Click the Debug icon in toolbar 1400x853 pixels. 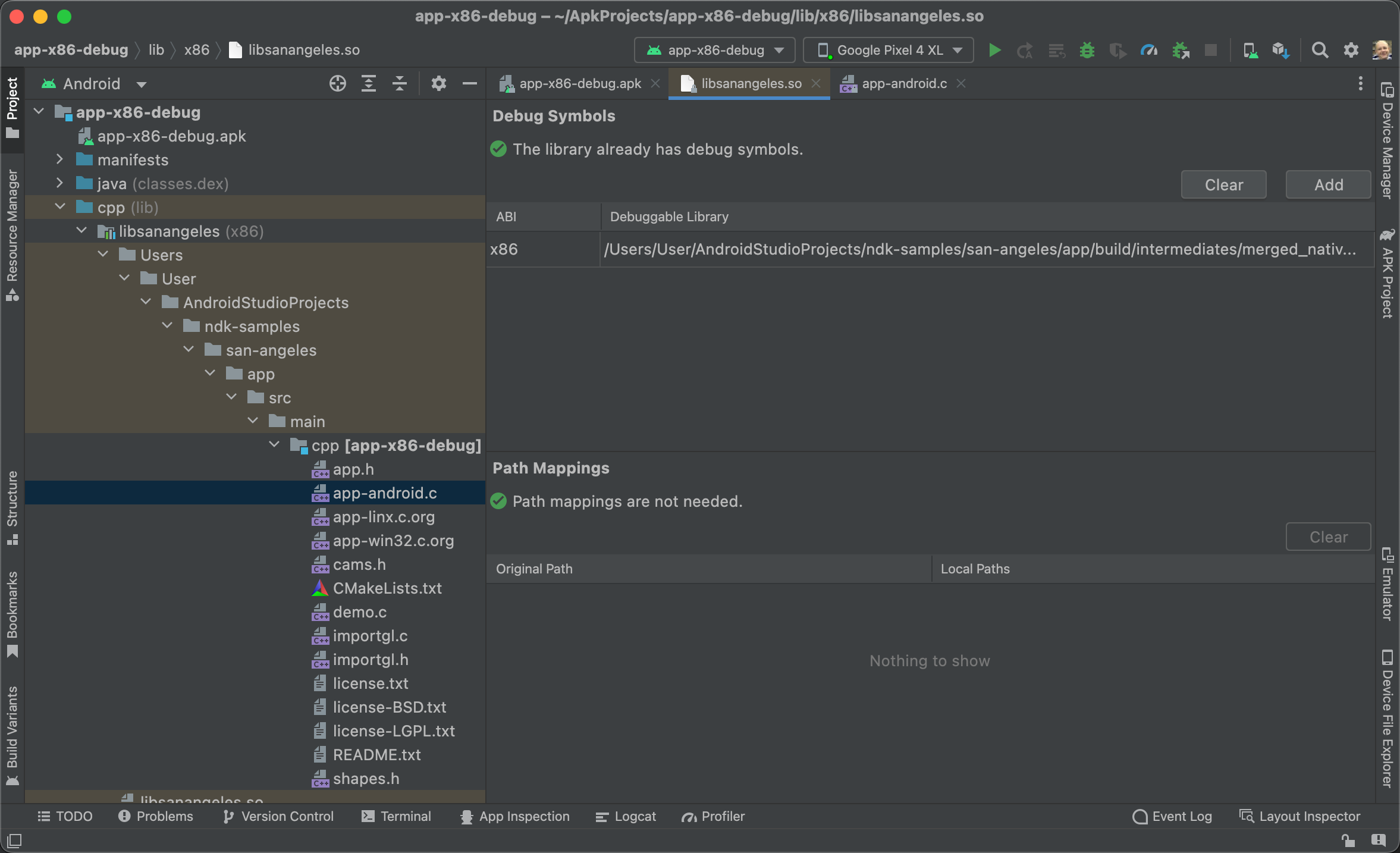pyautogui.click(x=1088, y=49)
